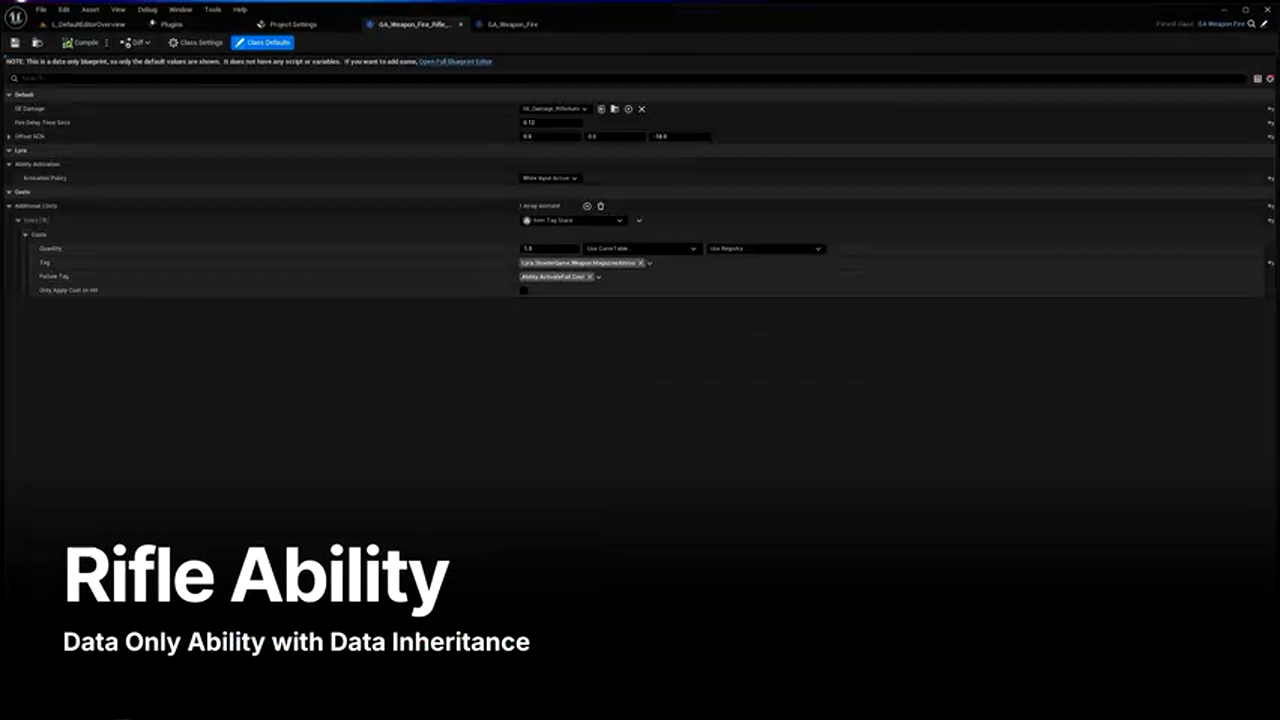1280x720 pixels.
Task: Remove the Ability.ActivateFail.Cost tag
Action: (590, 277)
